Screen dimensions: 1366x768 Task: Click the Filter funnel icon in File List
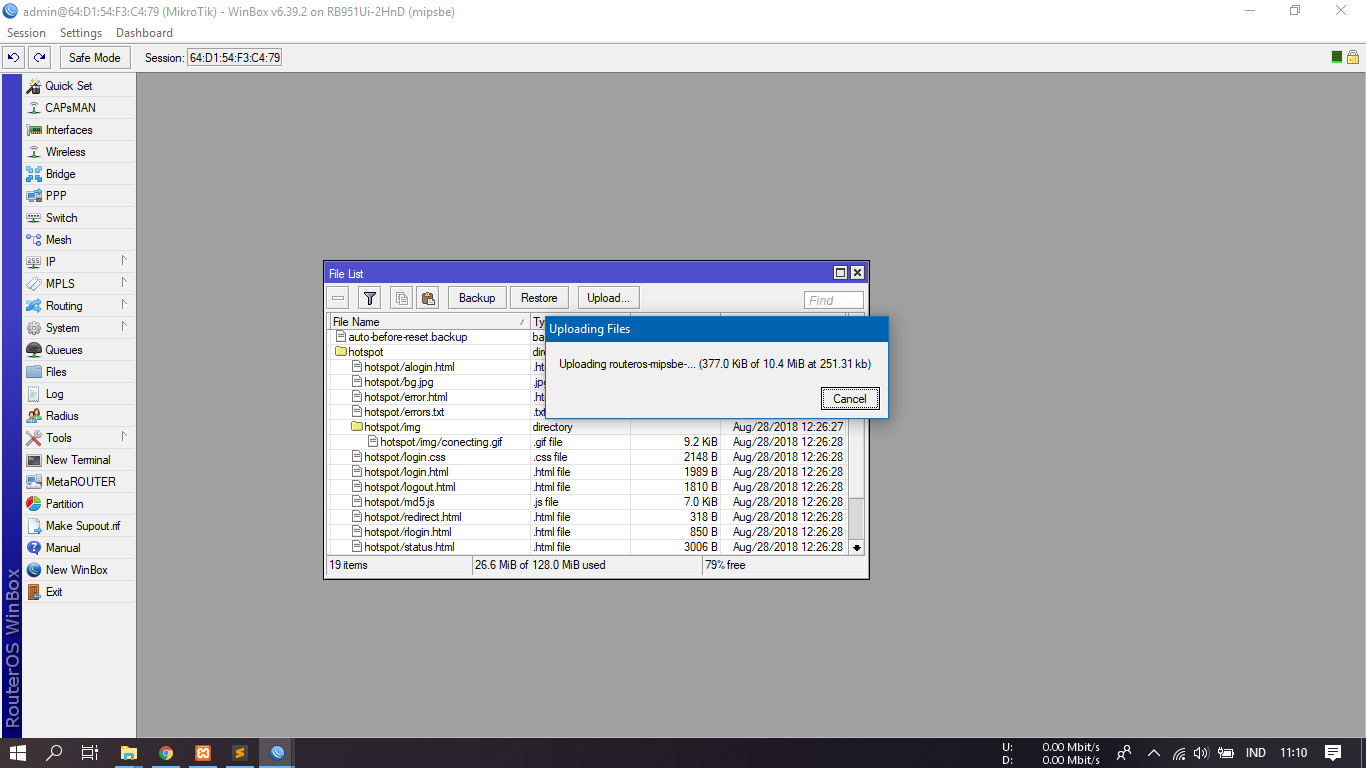pyautogui.click(x=369, y=298)
